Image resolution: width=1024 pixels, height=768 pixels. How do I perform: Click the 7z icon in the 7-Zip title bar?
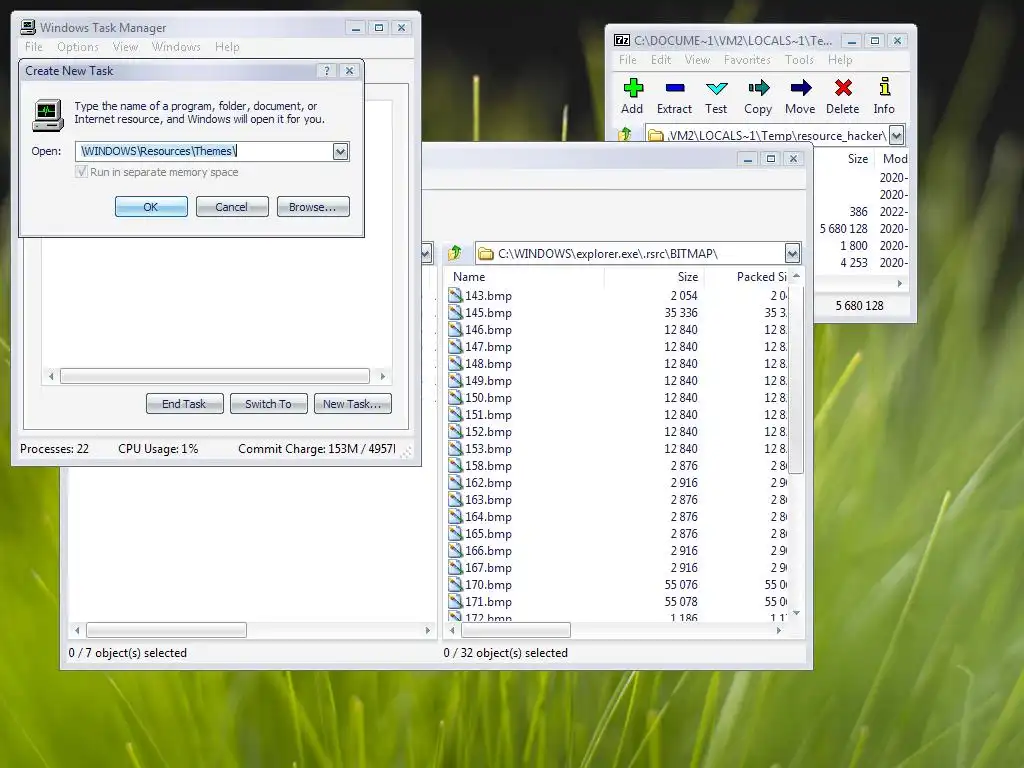pyautogui.click(x=622, y=40)
